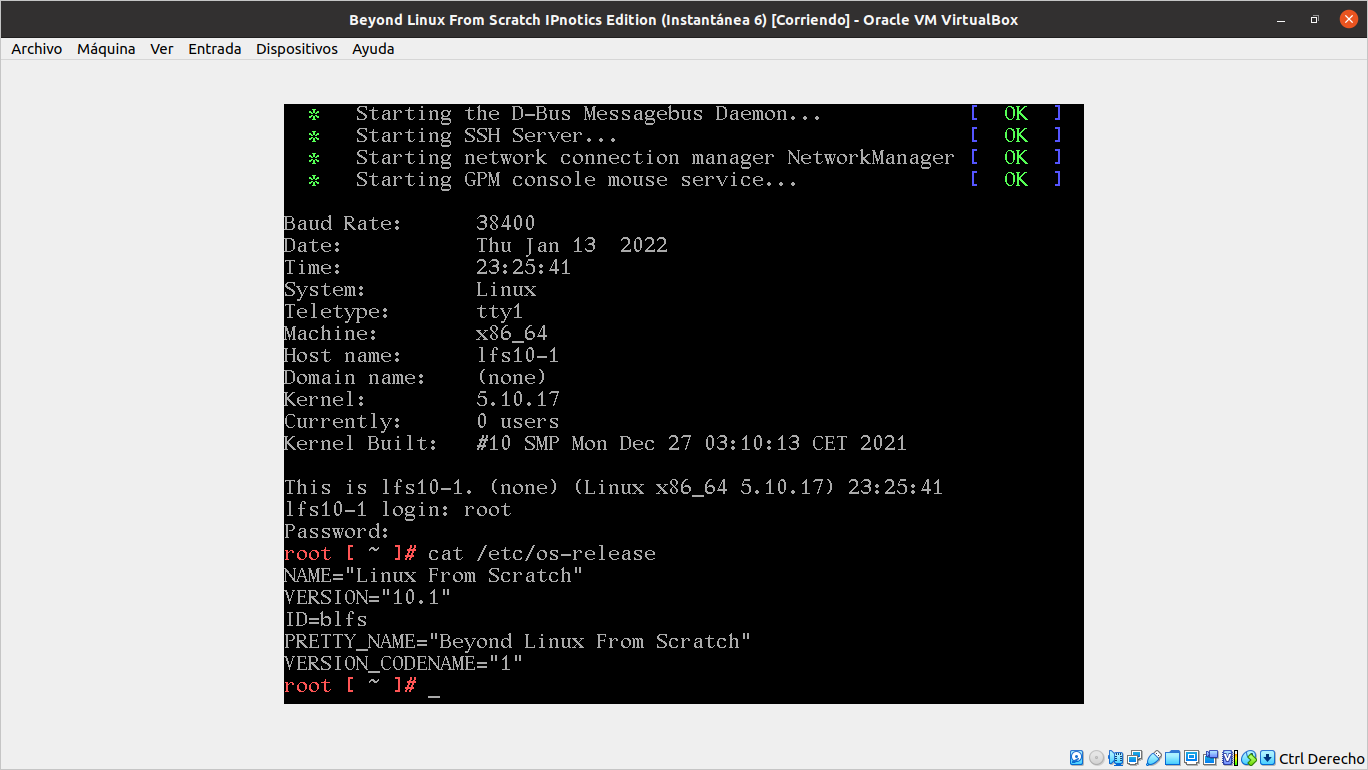The image size is (1368, 770).
Task: Open the Dispositivos menu
Action: (297, 49)
